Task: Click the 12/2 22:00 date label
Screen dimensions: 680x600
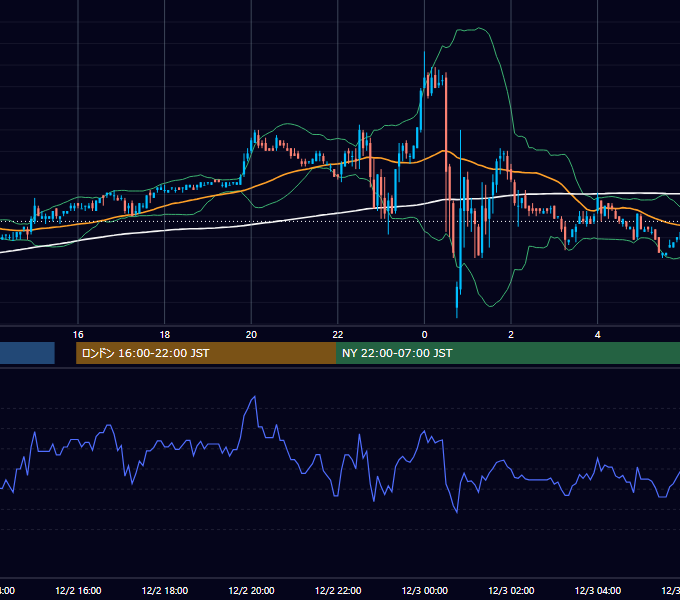Action: pyautogui.click(x=338, y=590)
